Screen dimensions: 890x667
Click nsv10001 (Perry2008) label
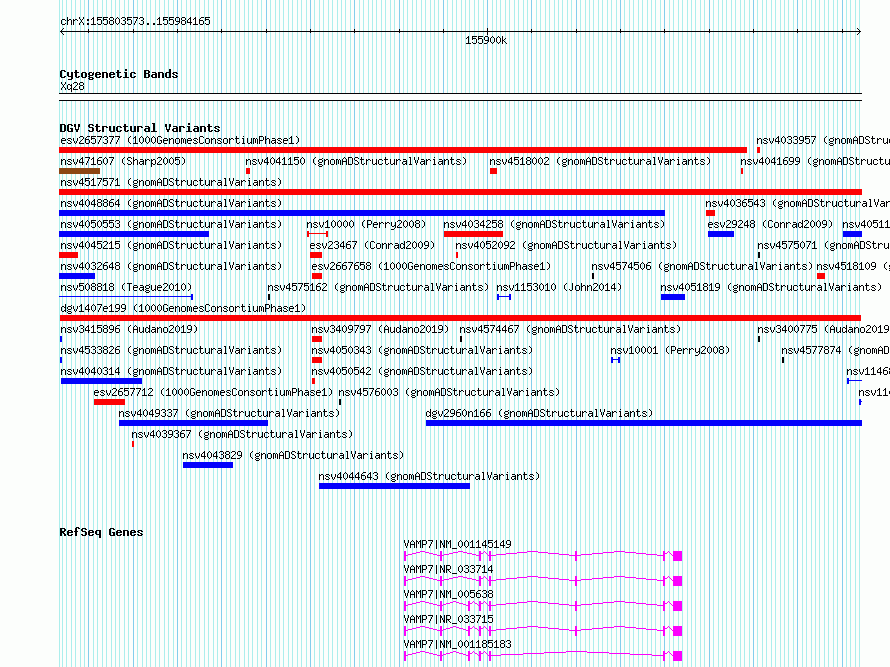pyautogui.click(x=670, y=350)
